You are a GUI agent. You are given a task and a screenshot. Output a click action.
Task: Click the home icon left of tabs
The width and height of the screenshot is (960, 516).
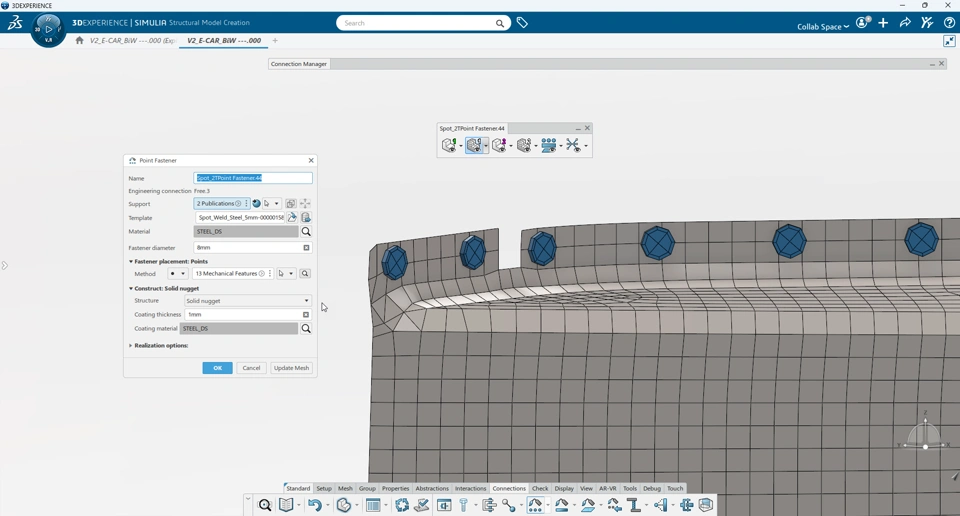pyautogui.click(x=79, y=41)
